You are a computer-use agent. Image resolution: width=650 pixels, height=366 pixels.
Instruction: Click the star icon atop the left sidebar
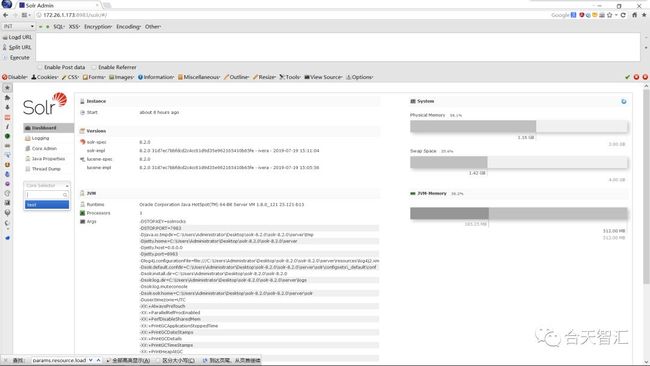click(x=7, y=88)
